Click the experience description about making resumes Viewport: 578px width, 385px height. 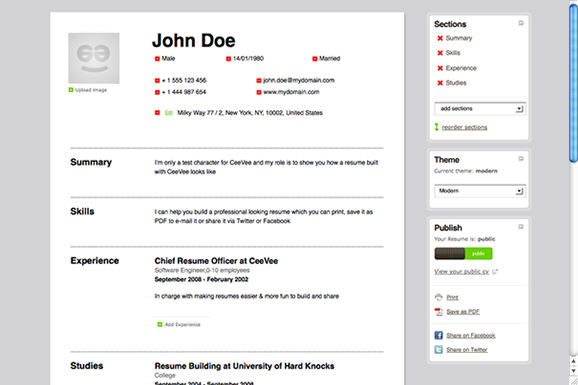coord(247,296)
